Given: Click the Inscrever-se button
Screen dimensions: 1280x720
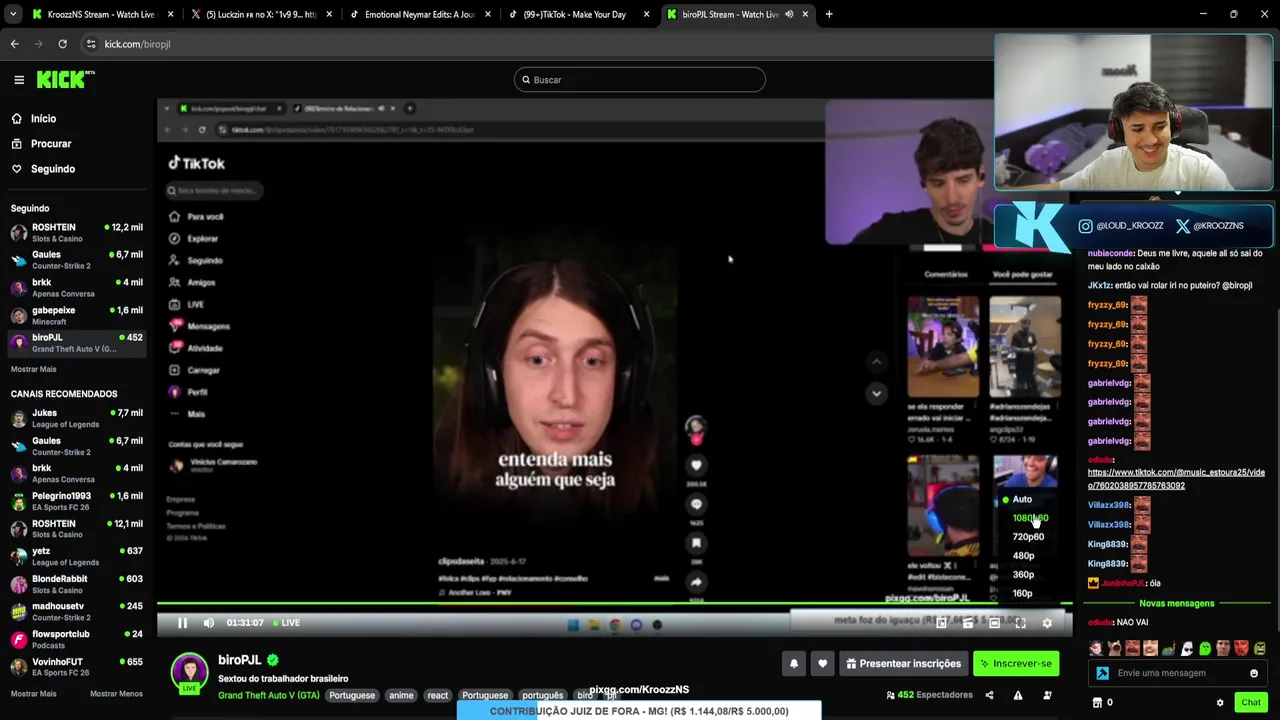Looking at the screenshot, I should point(1016,663).
